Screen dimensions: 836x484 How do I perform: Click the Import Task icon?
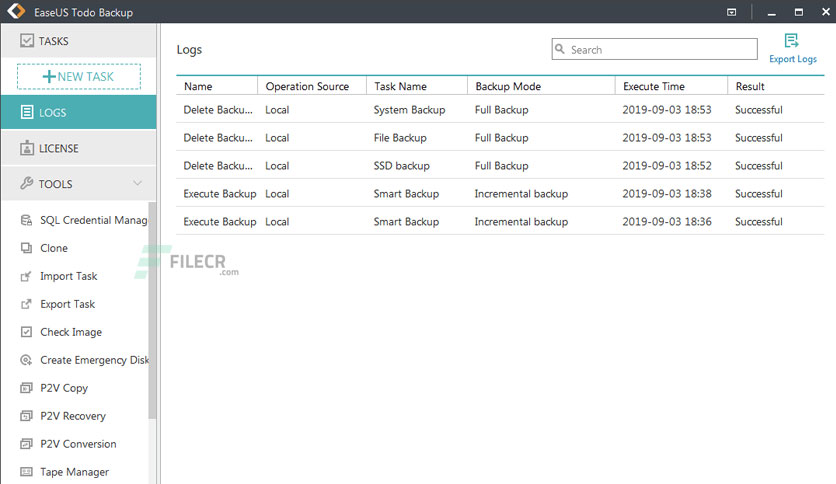coord(26,276)
